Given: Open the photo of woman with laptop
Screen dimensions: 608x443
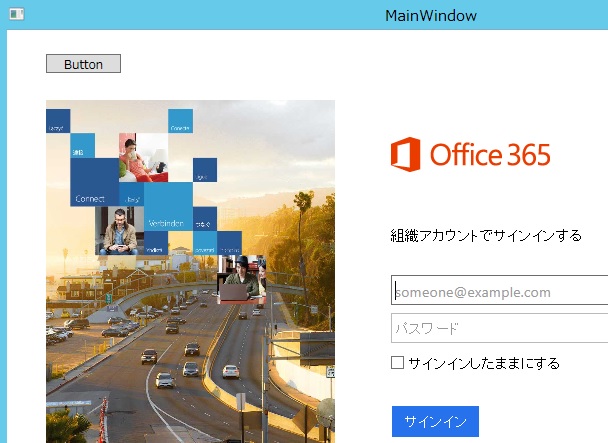Looking at the screenshot, I should coord(242,279).
